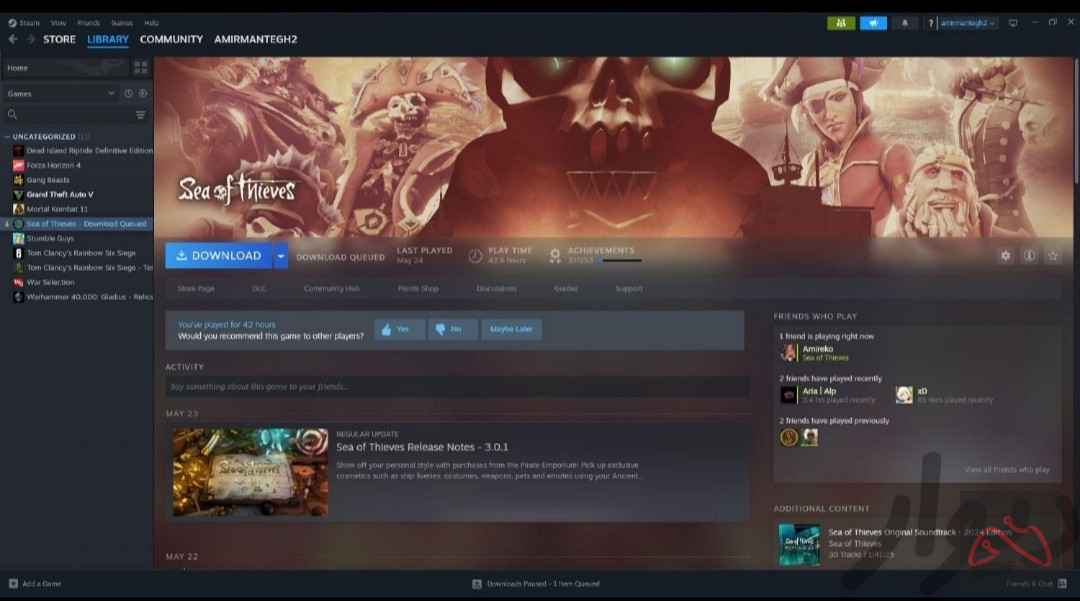Screen dimensions: 1080x601
Task: Open the Community Hub tab
Action: [331, 289]
